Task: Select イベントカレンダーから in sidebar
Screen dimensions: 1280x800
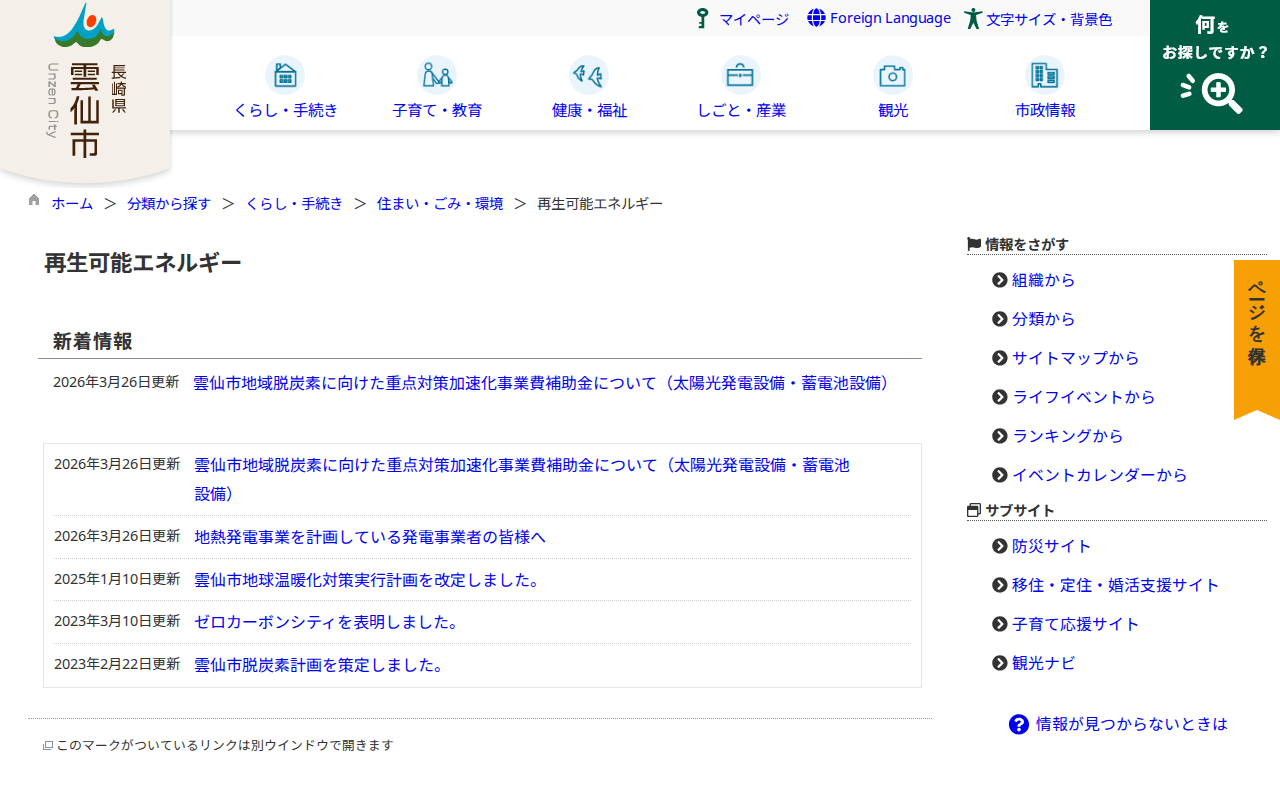Action: (x=1099, y=475)
